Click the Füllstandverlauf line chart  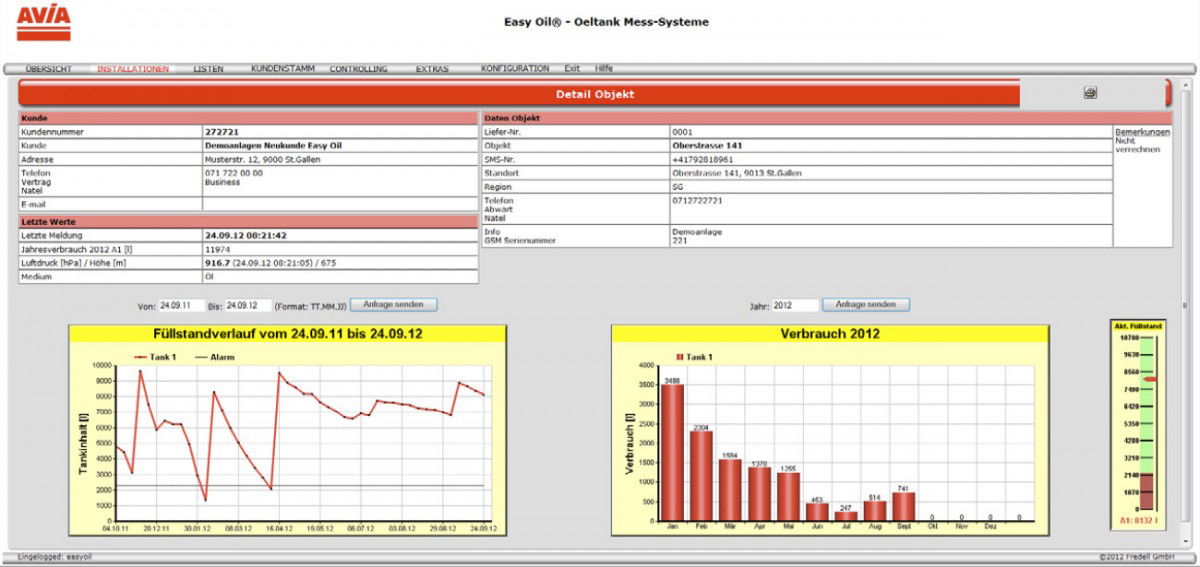(x=288, y=430)
